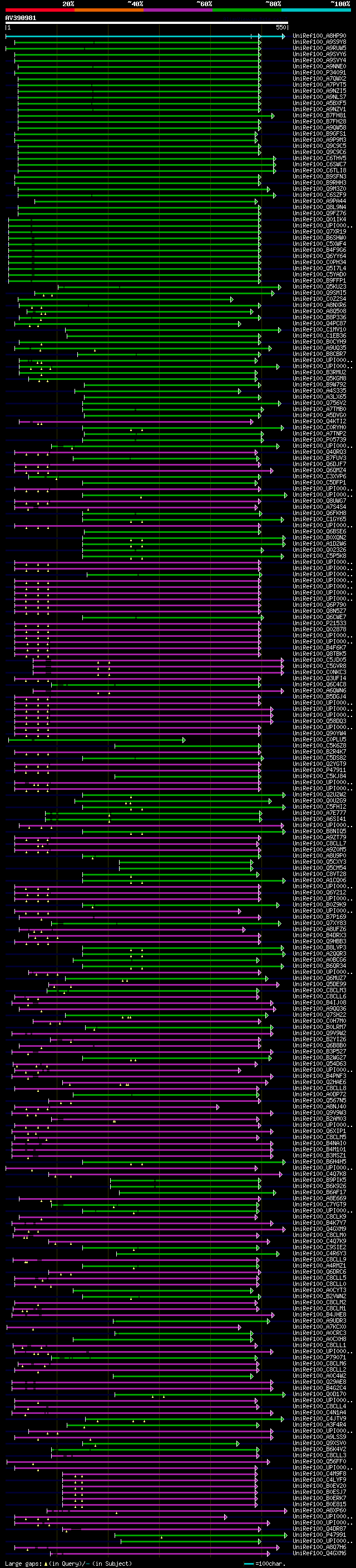
Task: Click the red 20% identity legend segment
Action: (x=40, y=11)
